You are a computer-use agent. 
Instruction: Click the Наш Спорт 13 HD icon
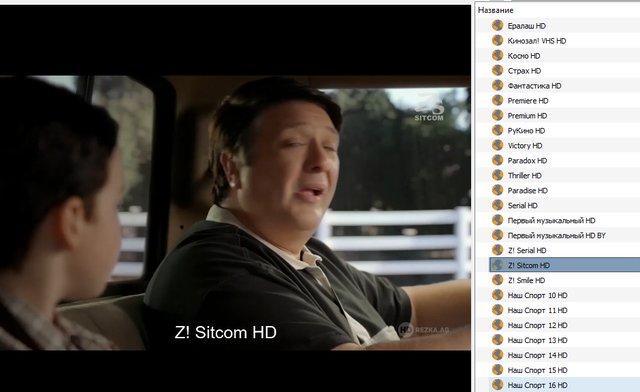click(497, 340)
